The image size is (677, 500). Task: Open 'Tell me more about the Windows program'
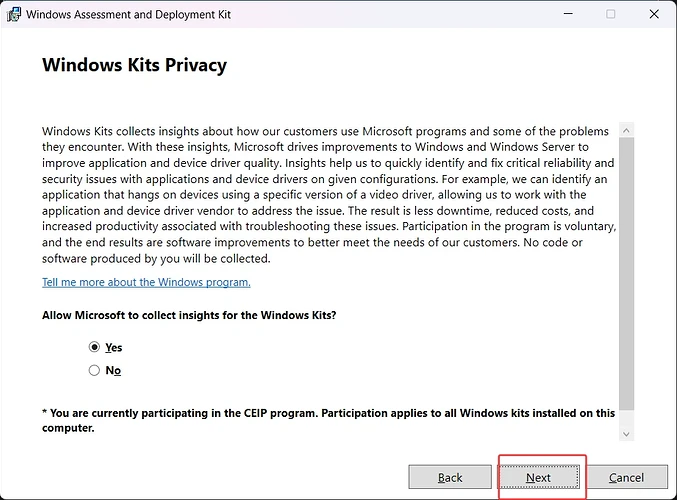click(x=146, y=282)
